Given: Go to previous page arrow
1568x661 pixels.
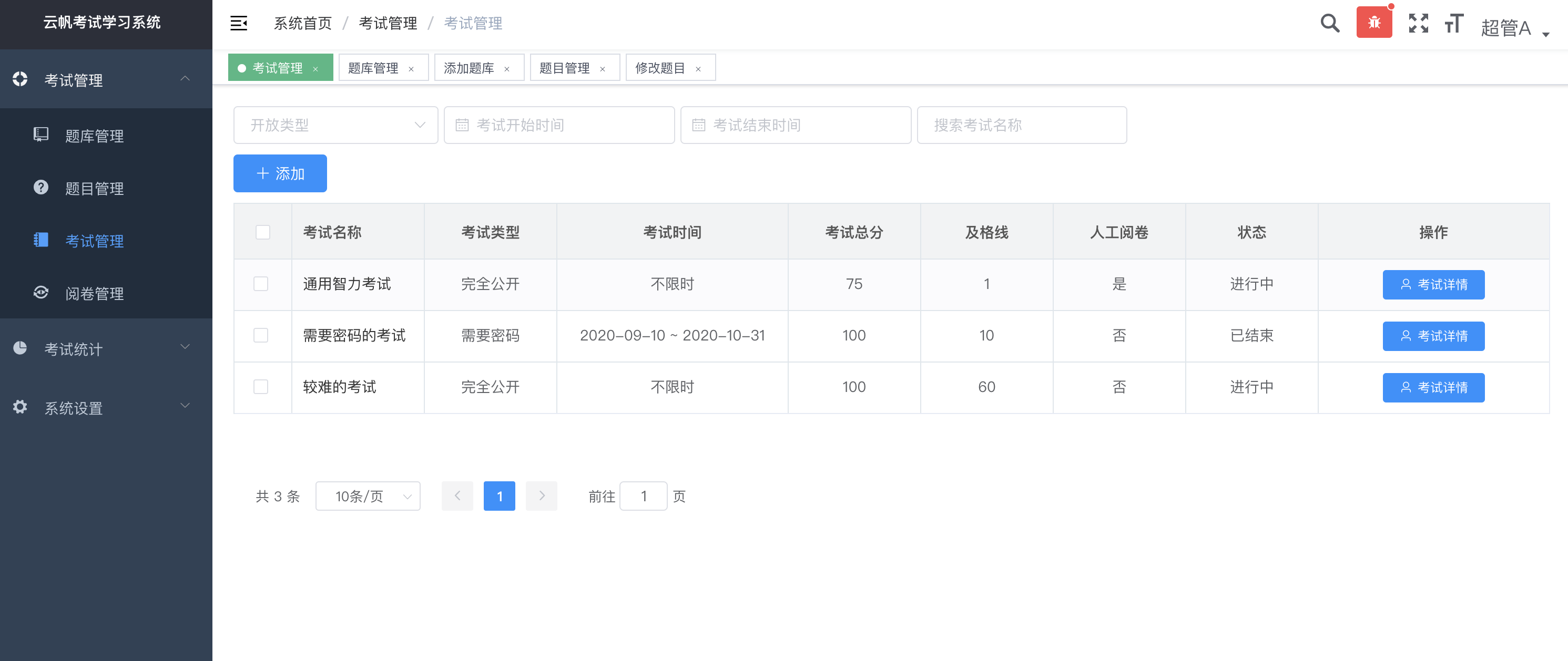Looking at the screenshot, I should pyautogui.click(x=457, y=496).
